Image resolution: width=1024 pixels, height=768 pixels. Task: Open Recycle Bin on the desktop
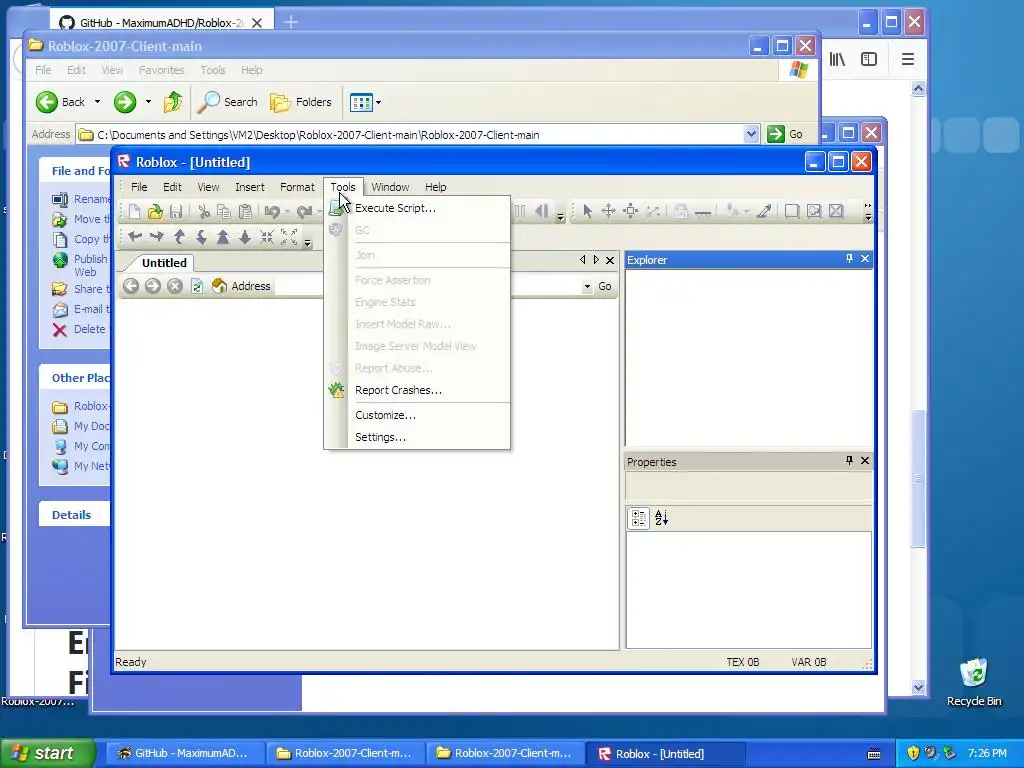coord(974,682)
